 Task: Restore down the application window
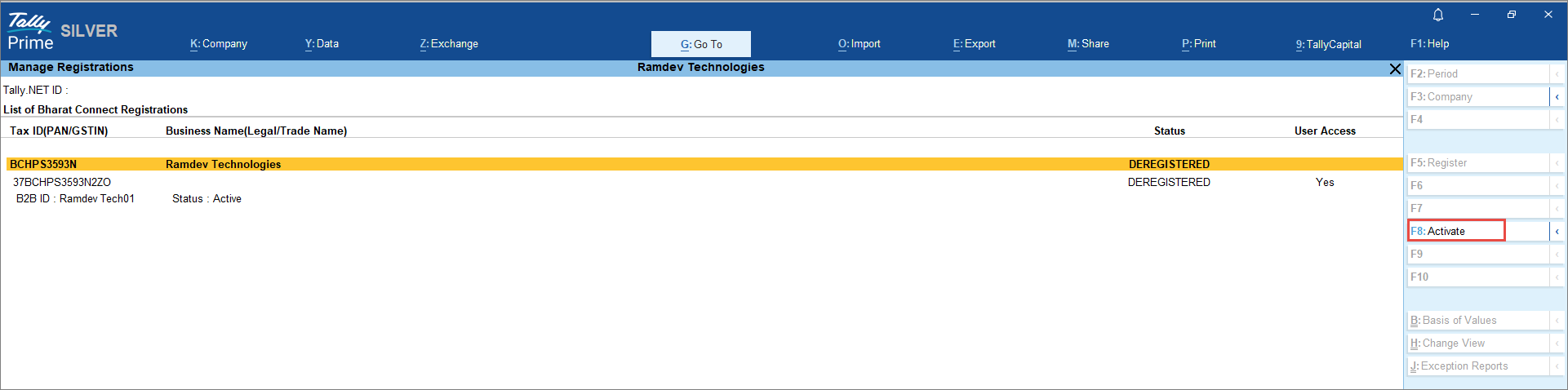1511,15
